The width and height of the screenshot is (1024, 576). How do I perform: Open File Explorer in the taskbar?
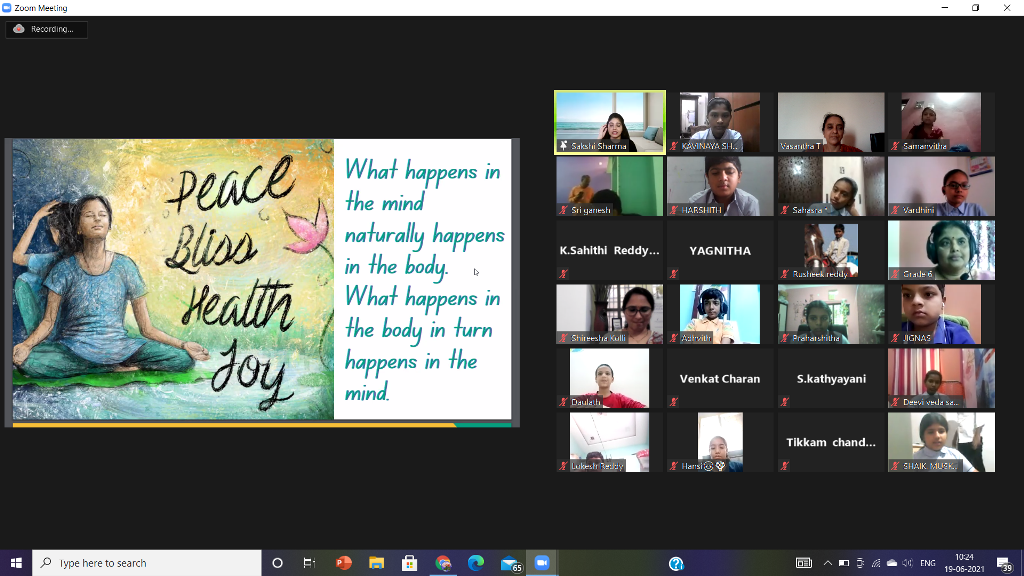[x=377, y=563]
